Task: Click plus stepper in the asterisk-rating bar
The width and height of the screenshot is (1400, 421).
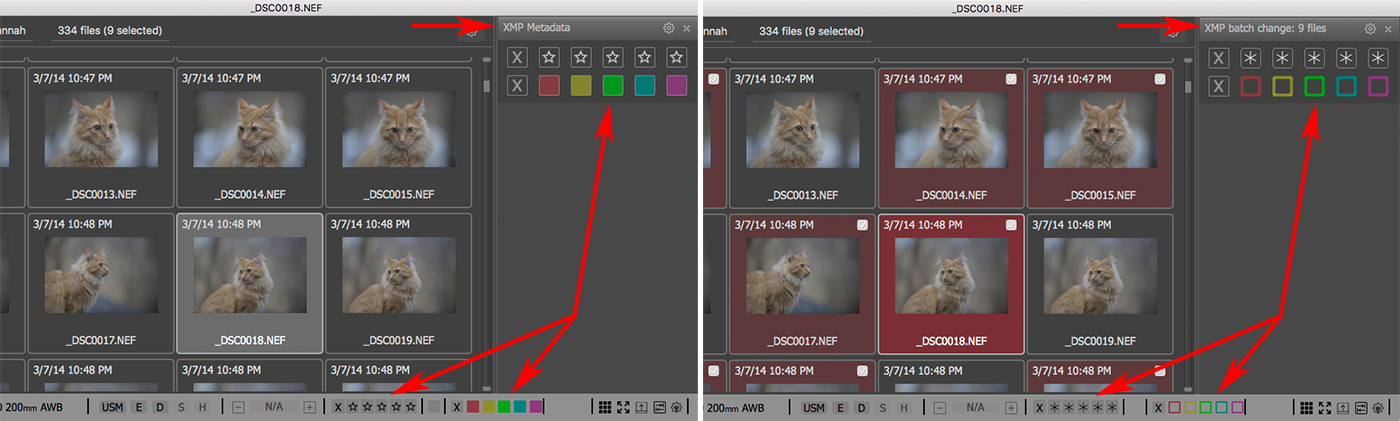Action: point(1011,407)
